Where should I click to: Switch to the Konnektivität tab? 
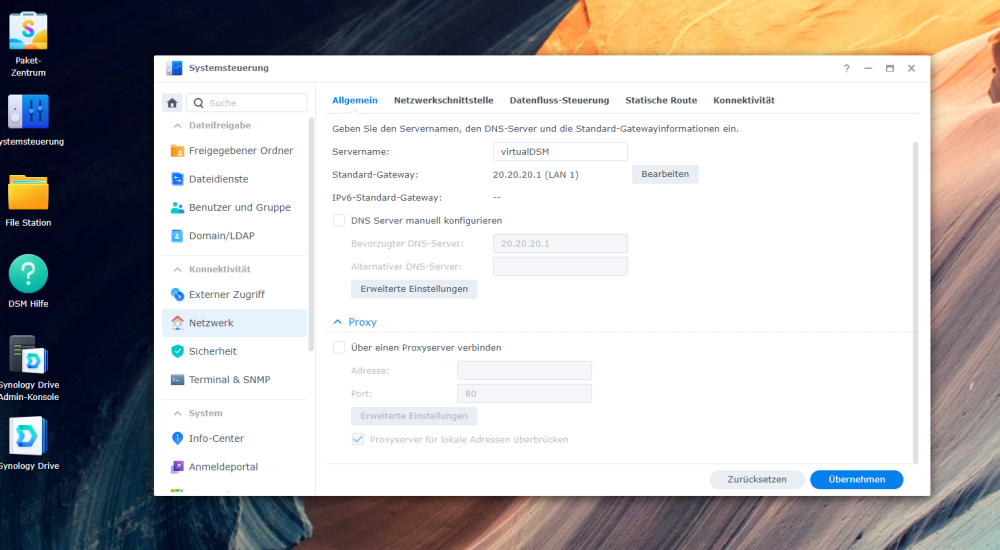pos(744,100)
